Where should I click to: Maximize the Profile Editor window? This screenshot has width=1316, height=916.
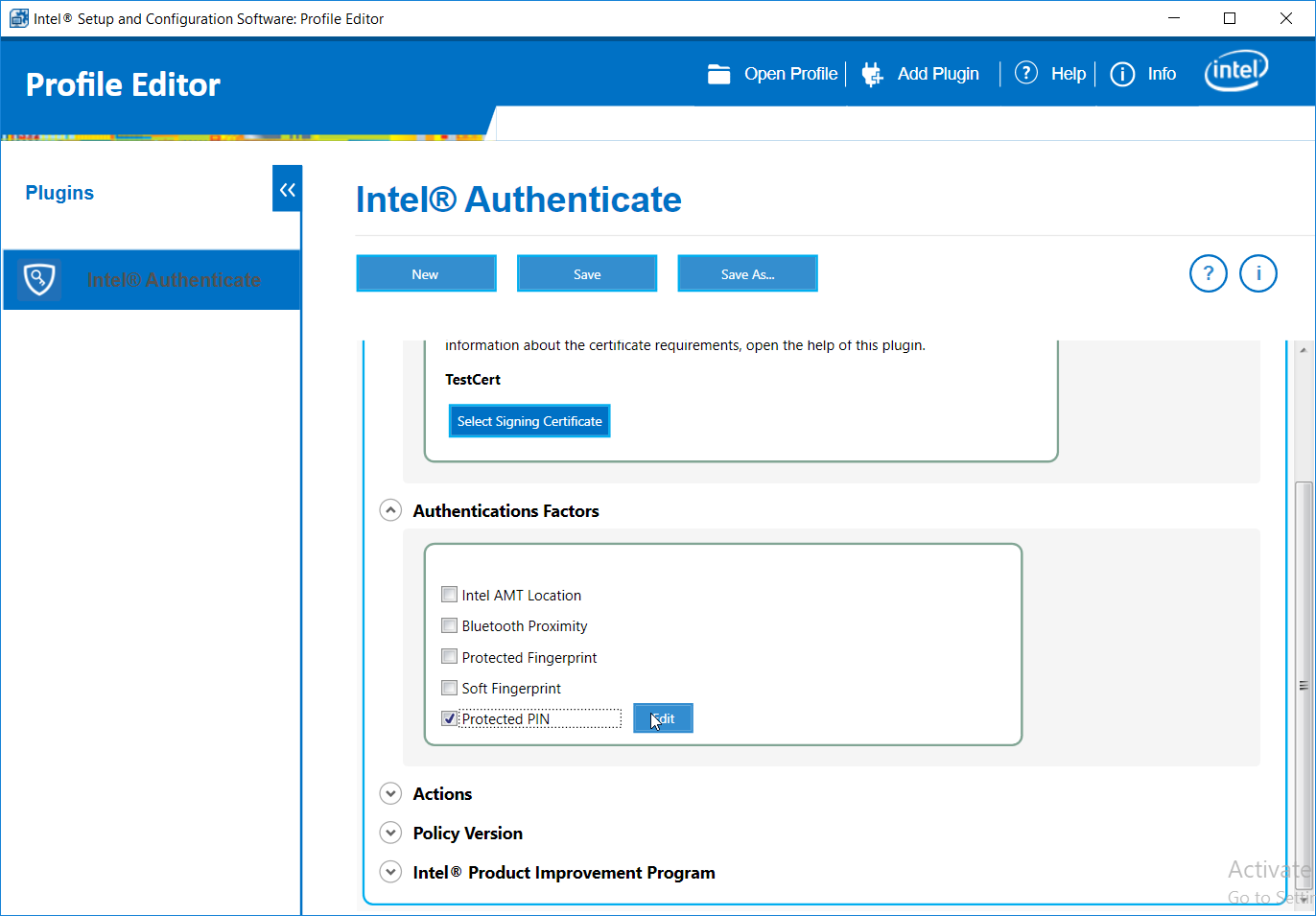(x=1230, y=18)
